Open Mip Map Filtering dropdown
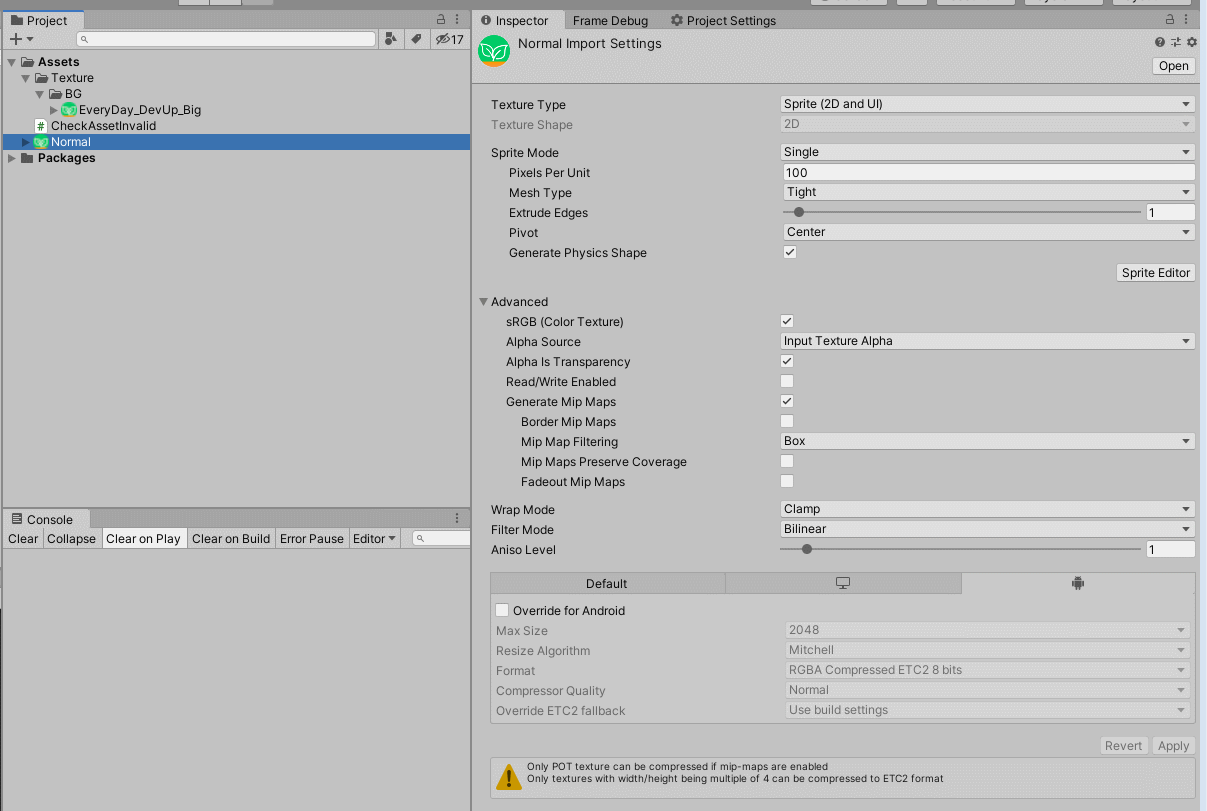This screenshot has height=811, width=1207. click(987, 441)
